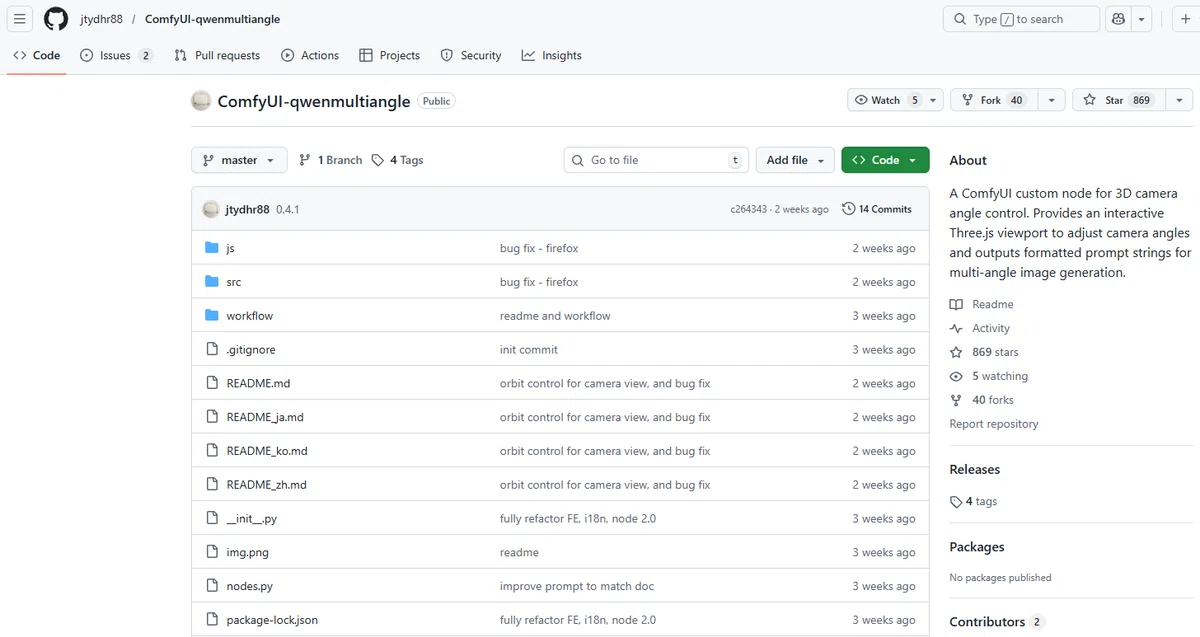View 14 Commits history
The width and height of the screenshot is (1200, 637).
[877, 209]
